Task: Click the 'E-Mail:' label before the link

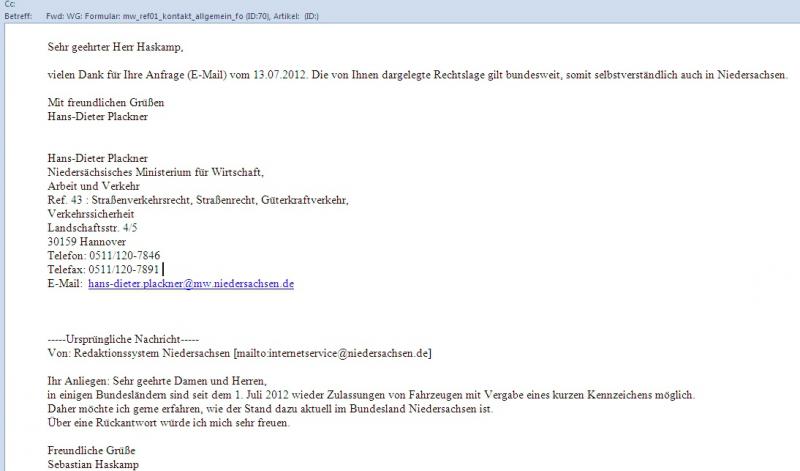Action: pyautogui.click(x=65, y=283)
